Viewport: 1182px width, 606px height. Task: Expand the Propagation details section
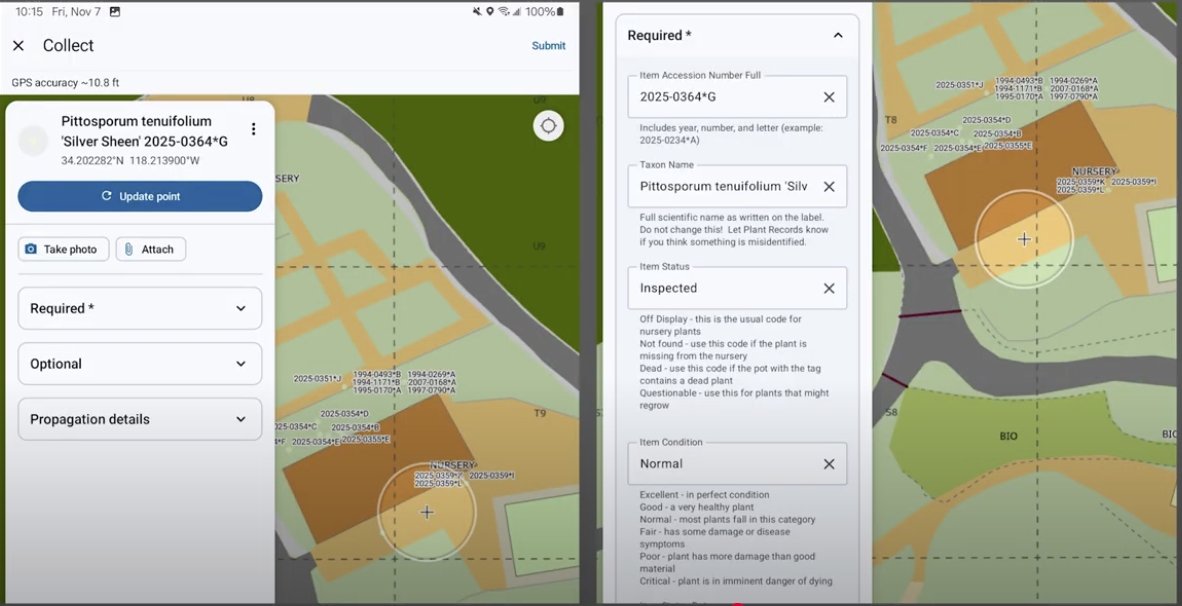click(x=140, y=420)
